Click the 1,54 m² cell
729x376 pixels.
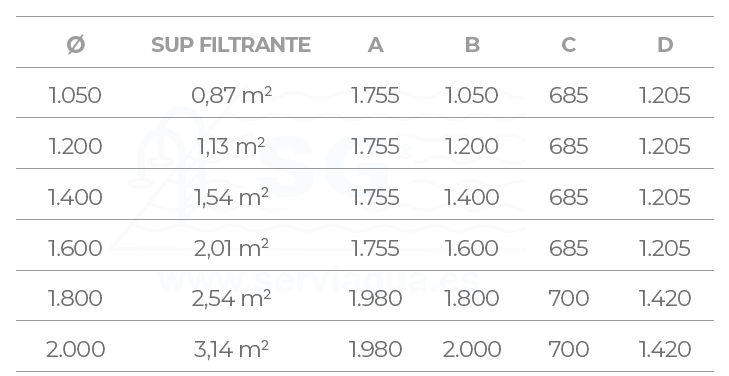coord(231,197)
